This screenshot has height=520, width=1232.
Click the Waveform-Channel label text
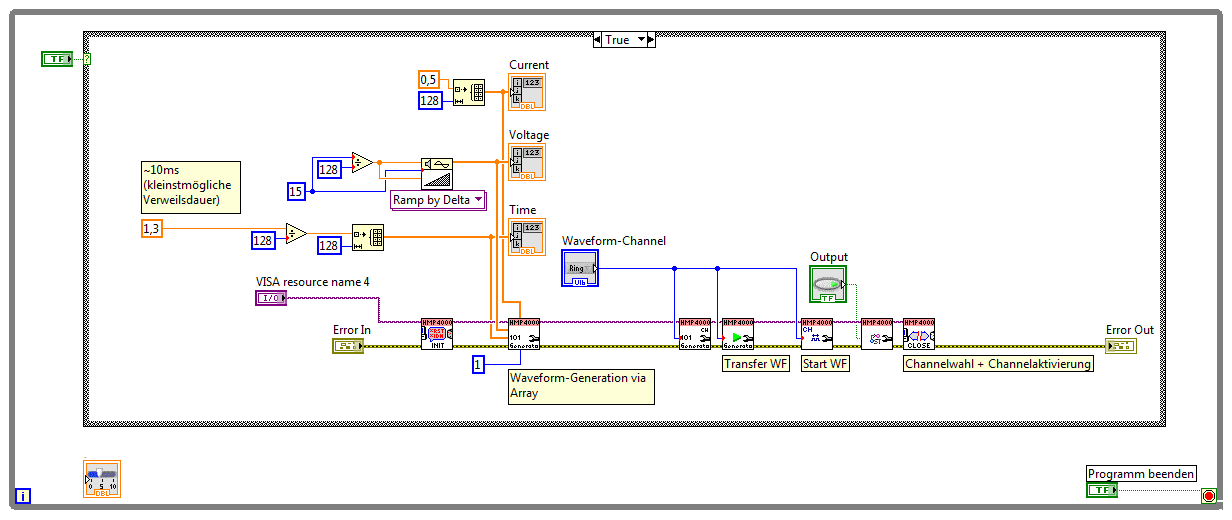[614, 241]
